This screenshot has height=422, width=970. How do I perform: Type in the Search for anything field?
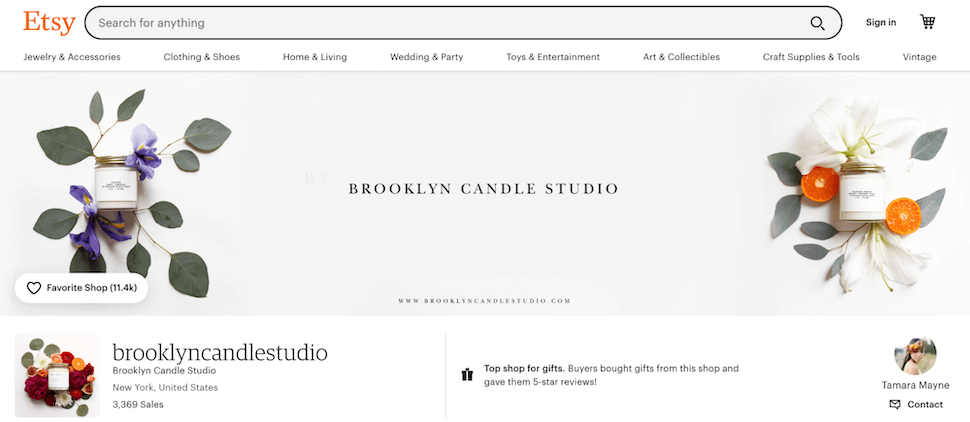(x=440, y=23)
